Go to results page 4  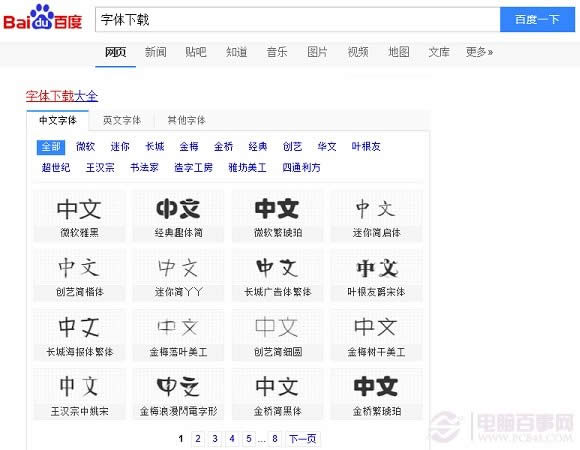232,439
